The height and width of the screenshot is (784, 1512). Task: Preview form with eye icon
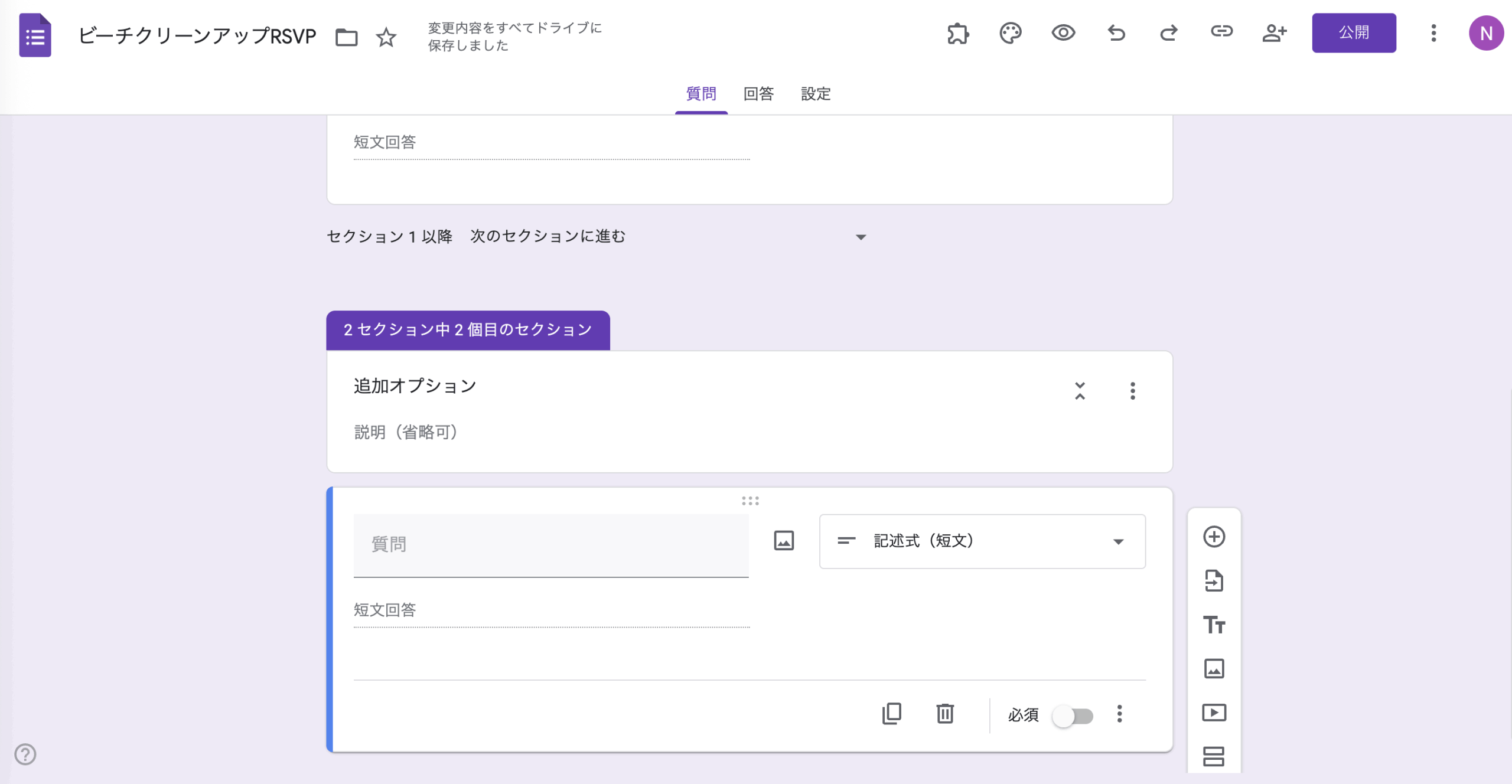pyautogui.click(x=1063, y=33)
